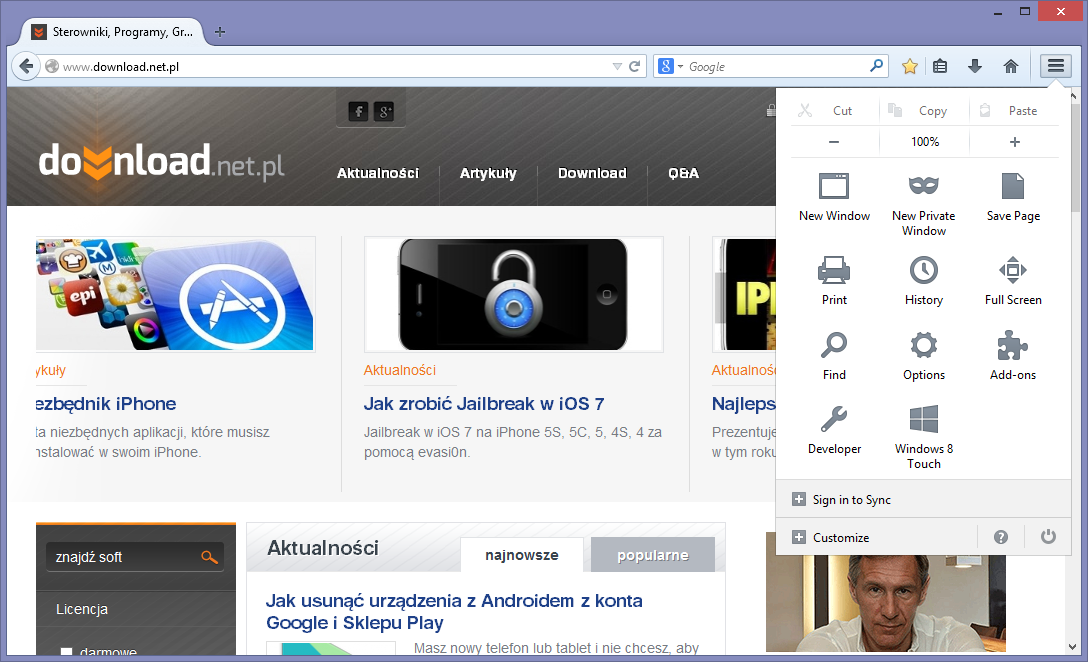The image size is (1088, 662).
Task: Focus the address bar URL field
Action: coord(333,67)
